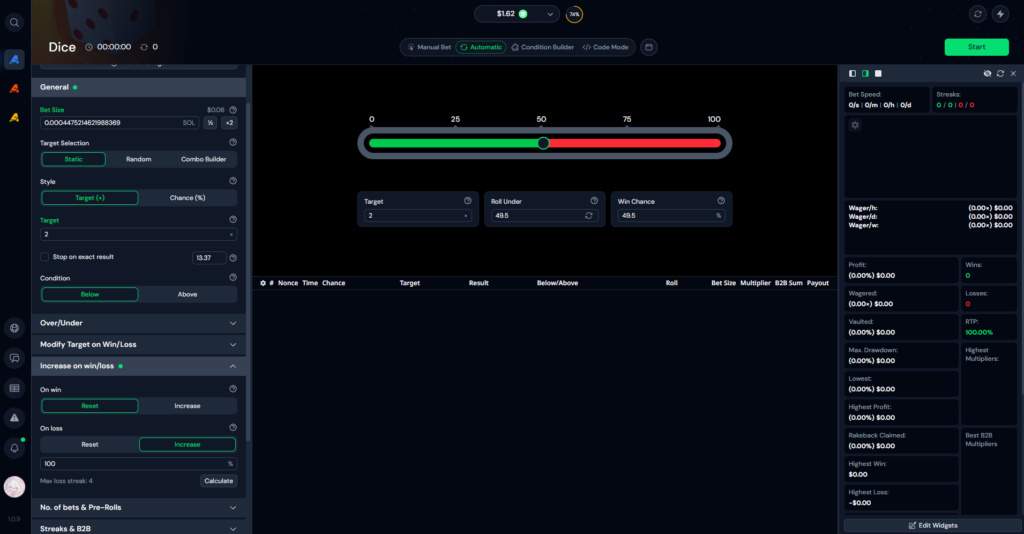Open the search icon in sidebar
Viewport: 1024px width, 534px height.
click(x=14, y=22)
